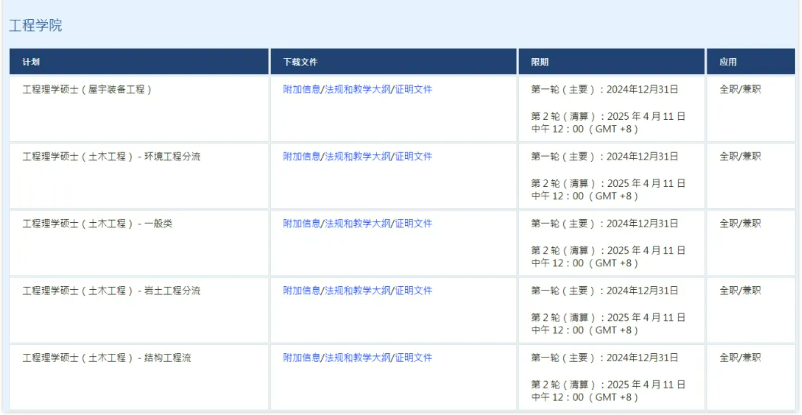Open 附加信息 for 环境工程分流 program
The width and height of the screenshot is (802, 415).
pyautogui.click(x=301, y=156)
